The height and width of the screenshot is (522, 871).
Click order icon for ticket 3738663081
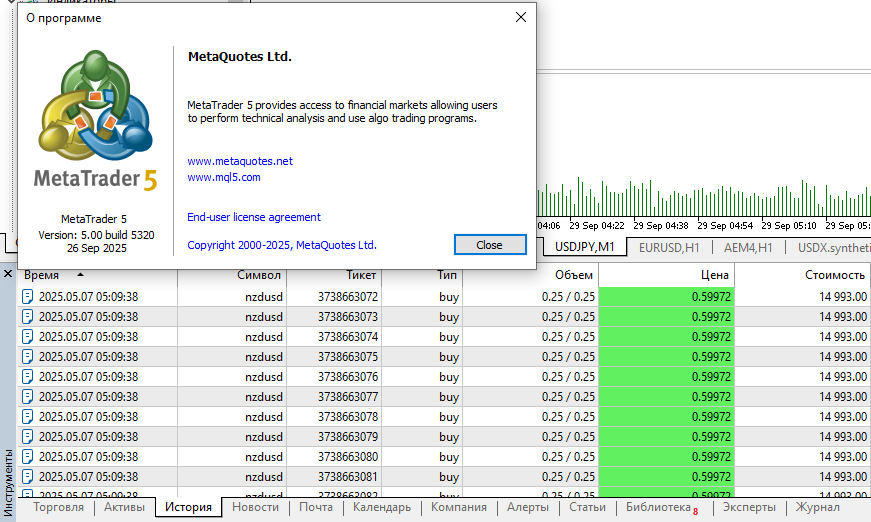(x=27, y=476)
